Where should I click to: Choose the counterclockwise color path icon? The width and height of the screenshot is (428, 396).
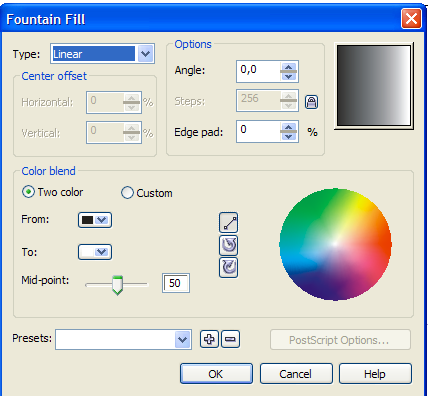click(229, 245)
